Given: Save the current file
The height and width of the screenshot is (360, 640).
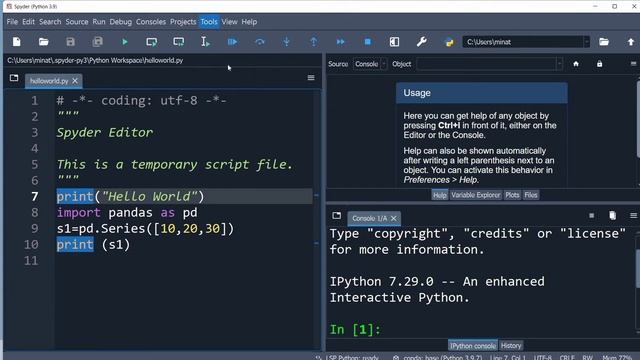Looking at the screenshot, I should (x=71, y=42).
